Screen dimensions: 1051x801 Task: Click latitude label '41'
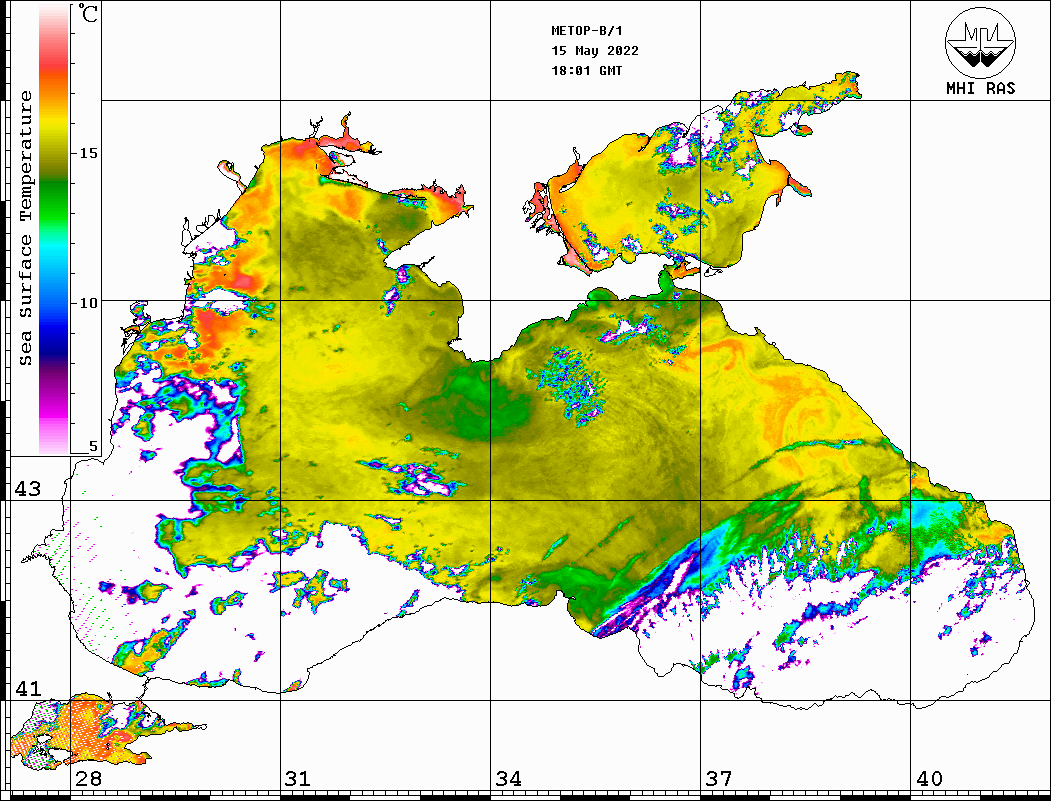27,688
